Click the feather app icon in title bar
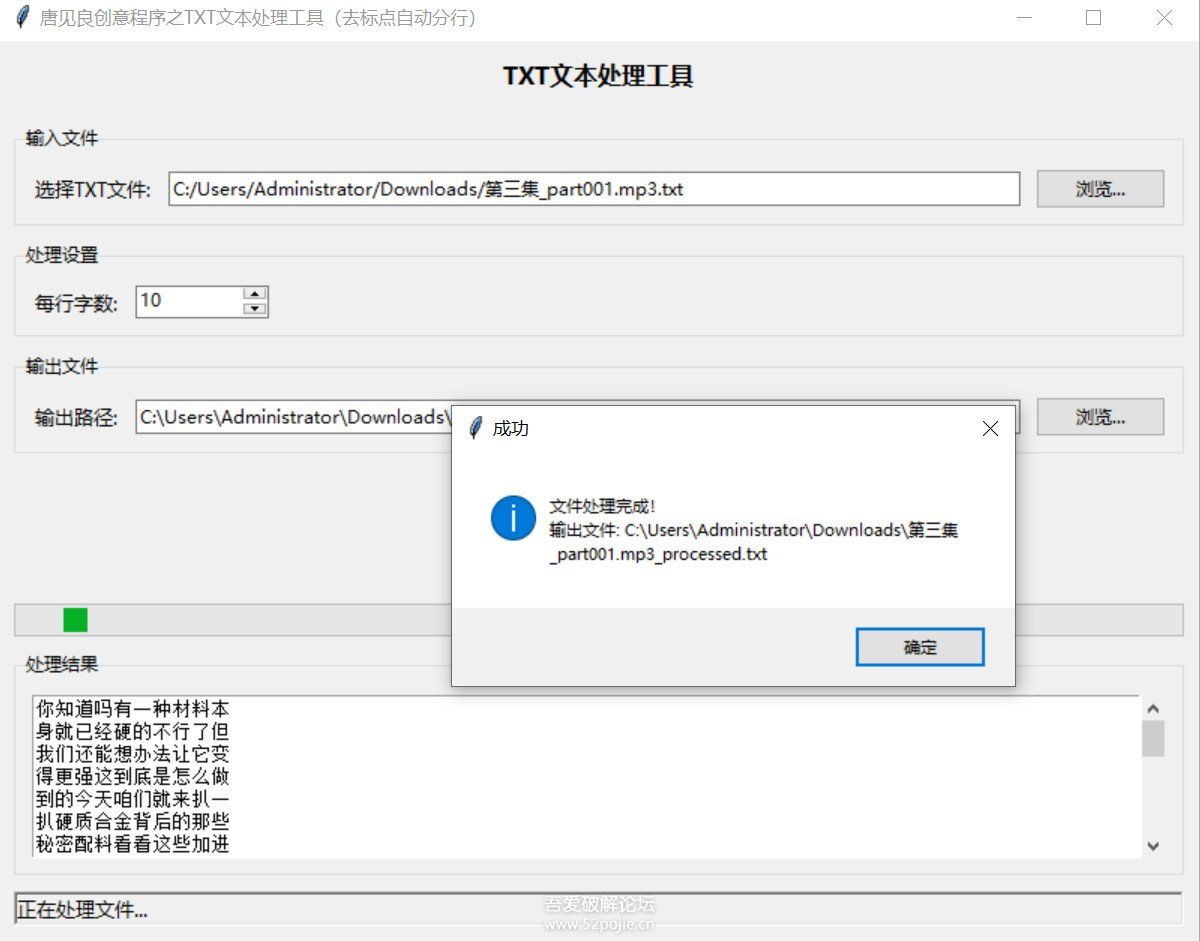1200x941 pixels. pos(21,18)
